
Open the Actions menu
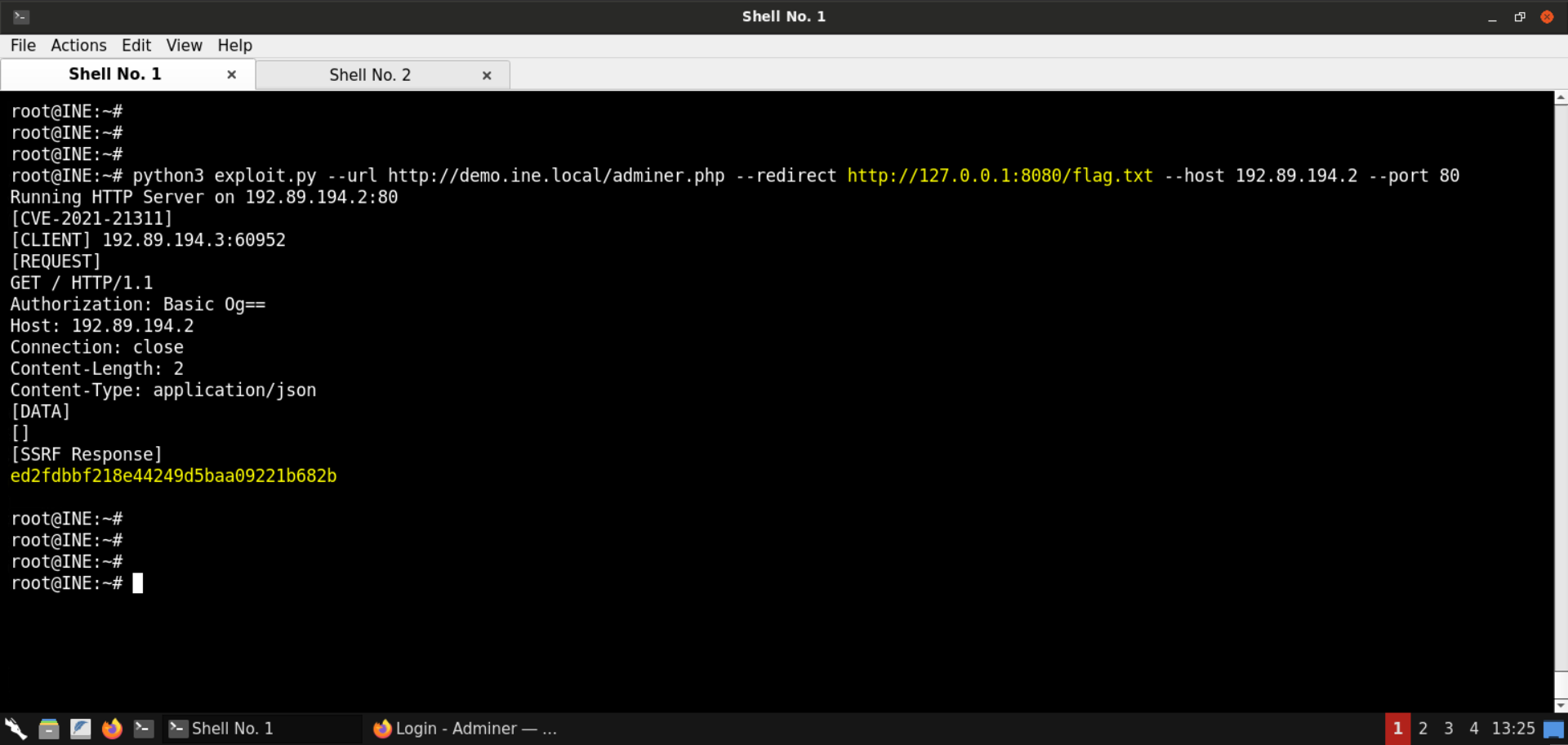point(78,45)
